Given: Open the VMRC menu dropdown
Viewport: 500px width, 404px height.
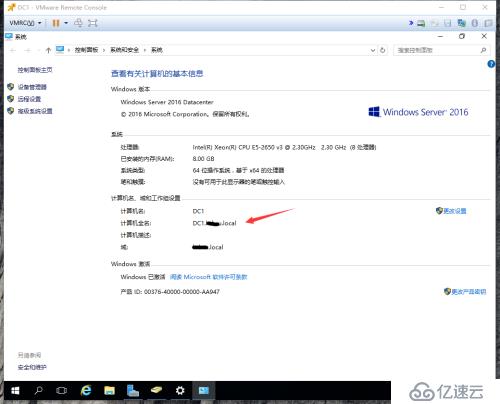Looking at the screenshot, I should pyautogui.click(x=25, y=23).
